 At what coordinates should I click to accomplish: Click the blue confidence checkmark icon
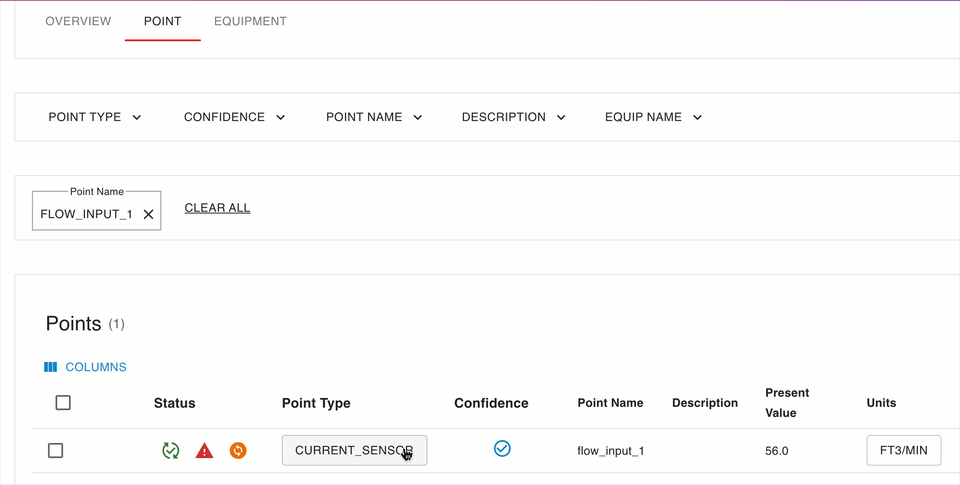(502, 449)
